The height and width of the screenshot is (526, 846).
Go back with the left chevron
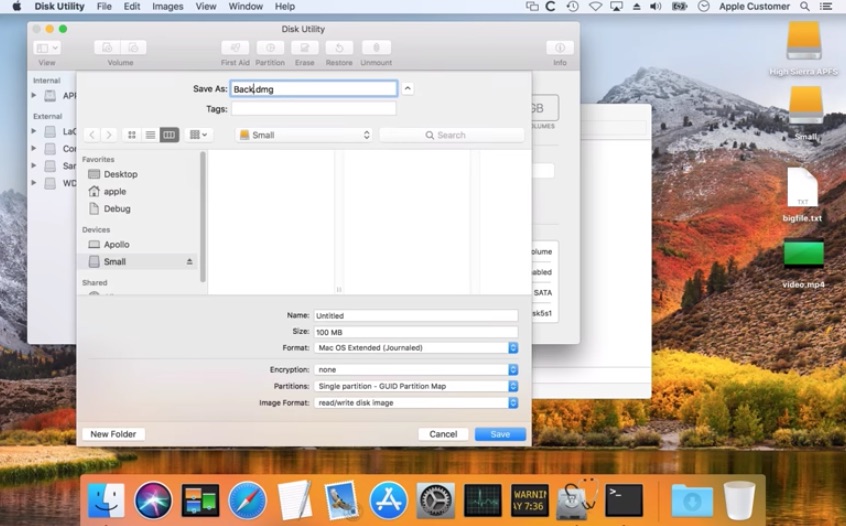point(91,135)
